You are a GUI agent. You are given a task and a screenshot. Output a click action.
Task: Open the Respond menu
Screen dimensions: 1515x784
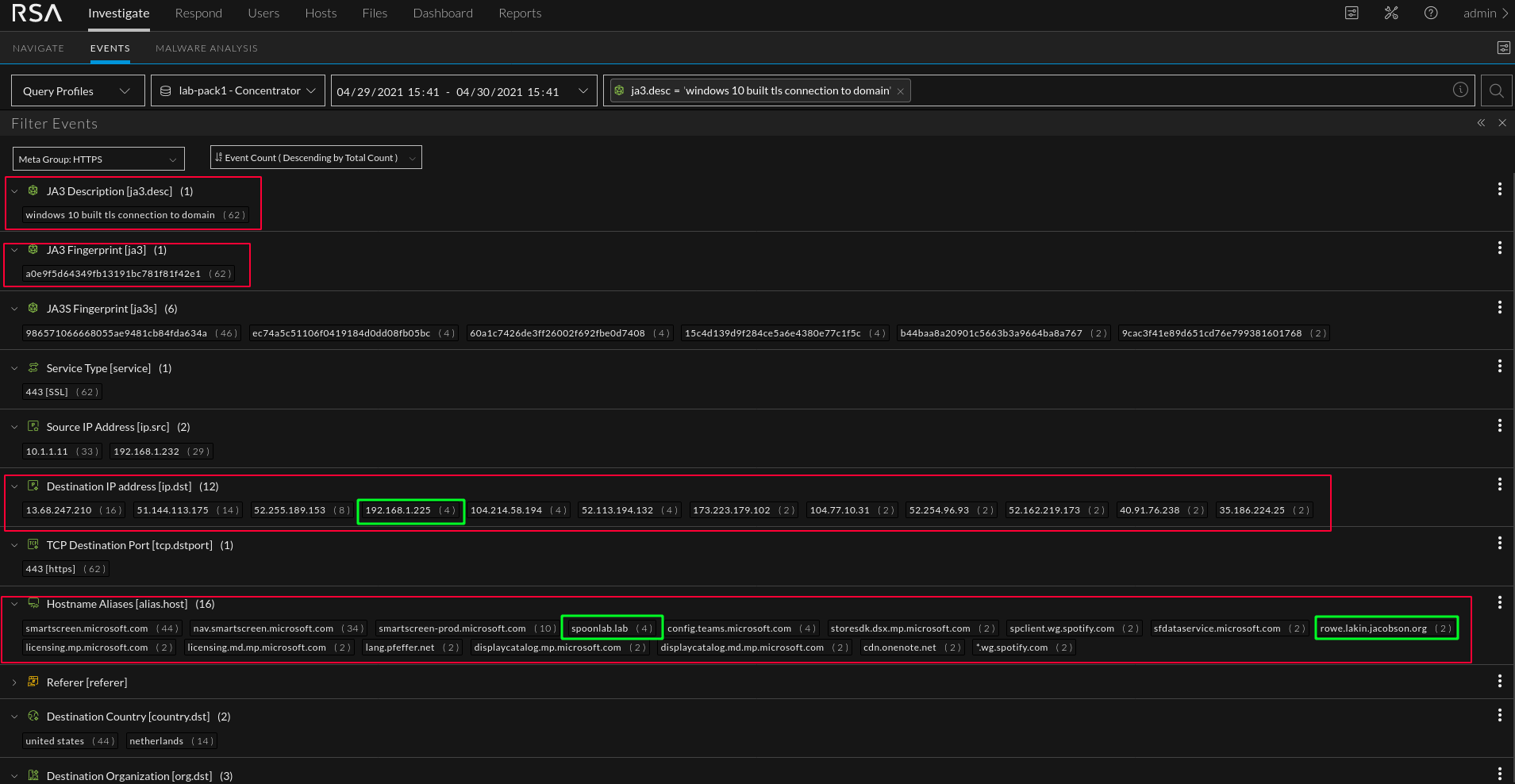[x=198, y=13]
